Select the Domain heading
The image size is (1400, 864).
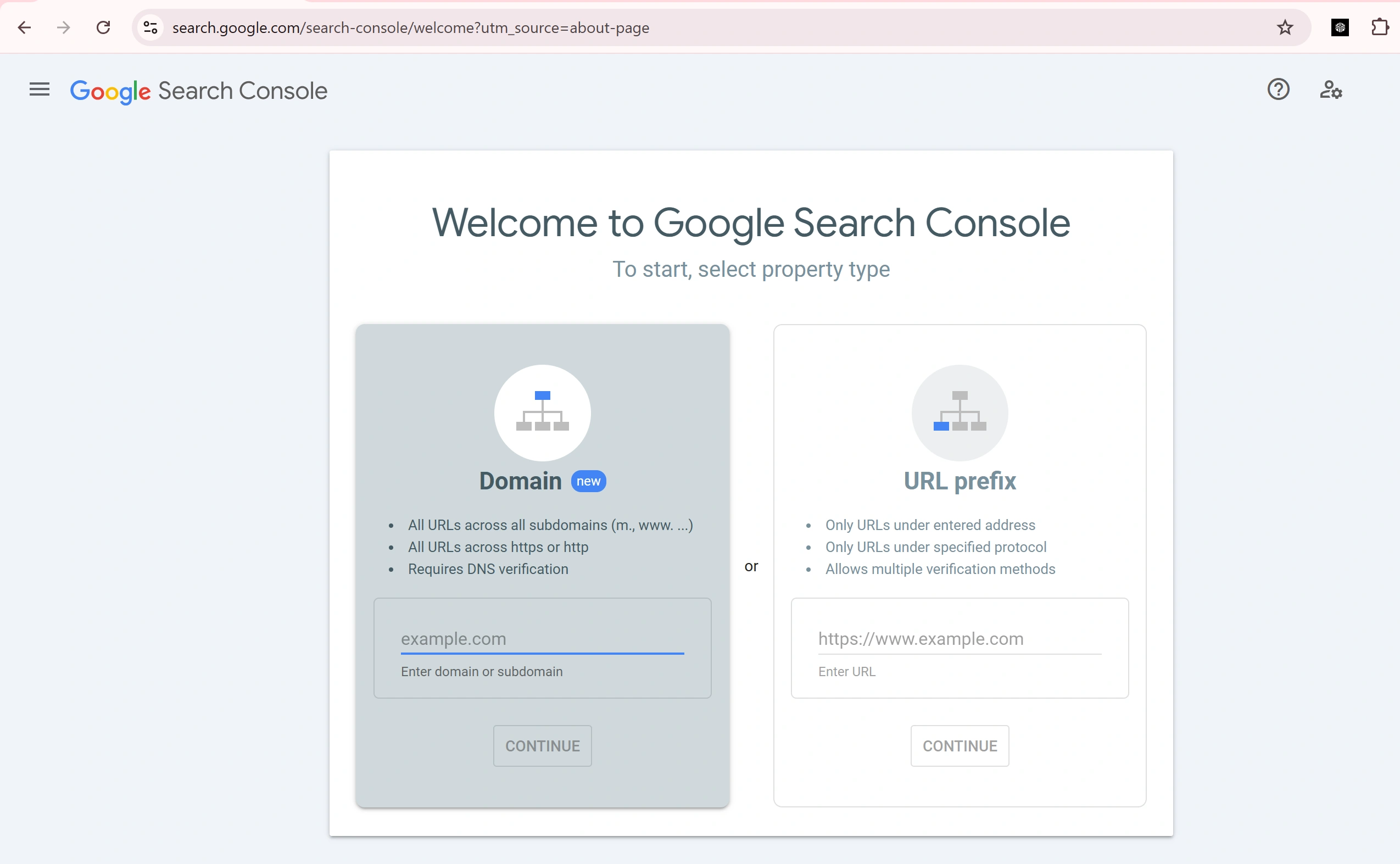(520, 481)
